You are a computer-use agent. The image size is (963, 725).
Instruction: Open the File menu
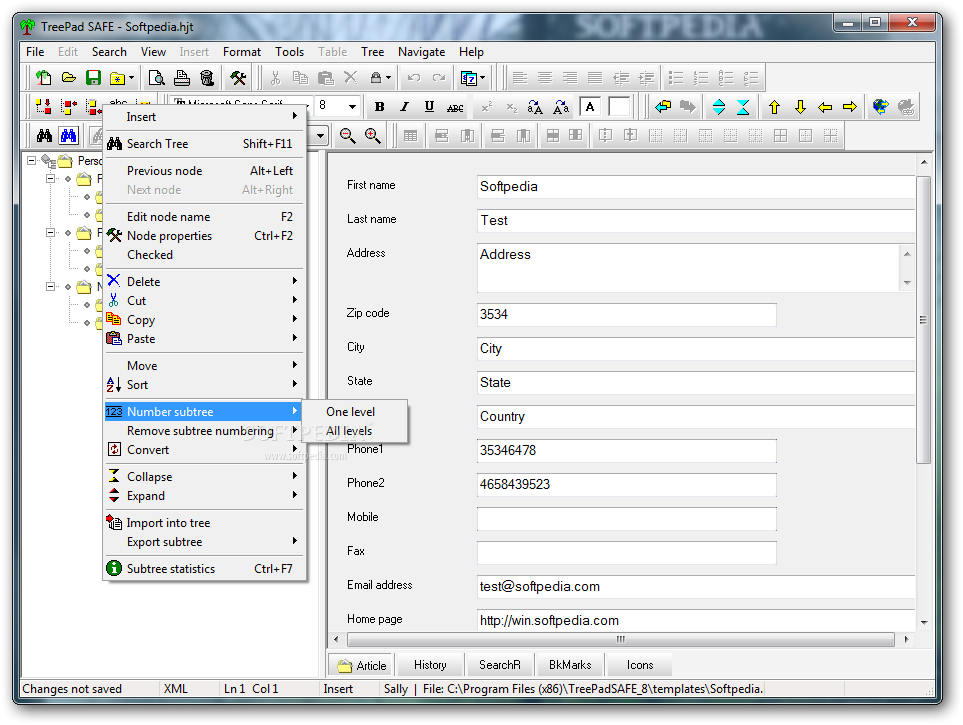[35, 52]
